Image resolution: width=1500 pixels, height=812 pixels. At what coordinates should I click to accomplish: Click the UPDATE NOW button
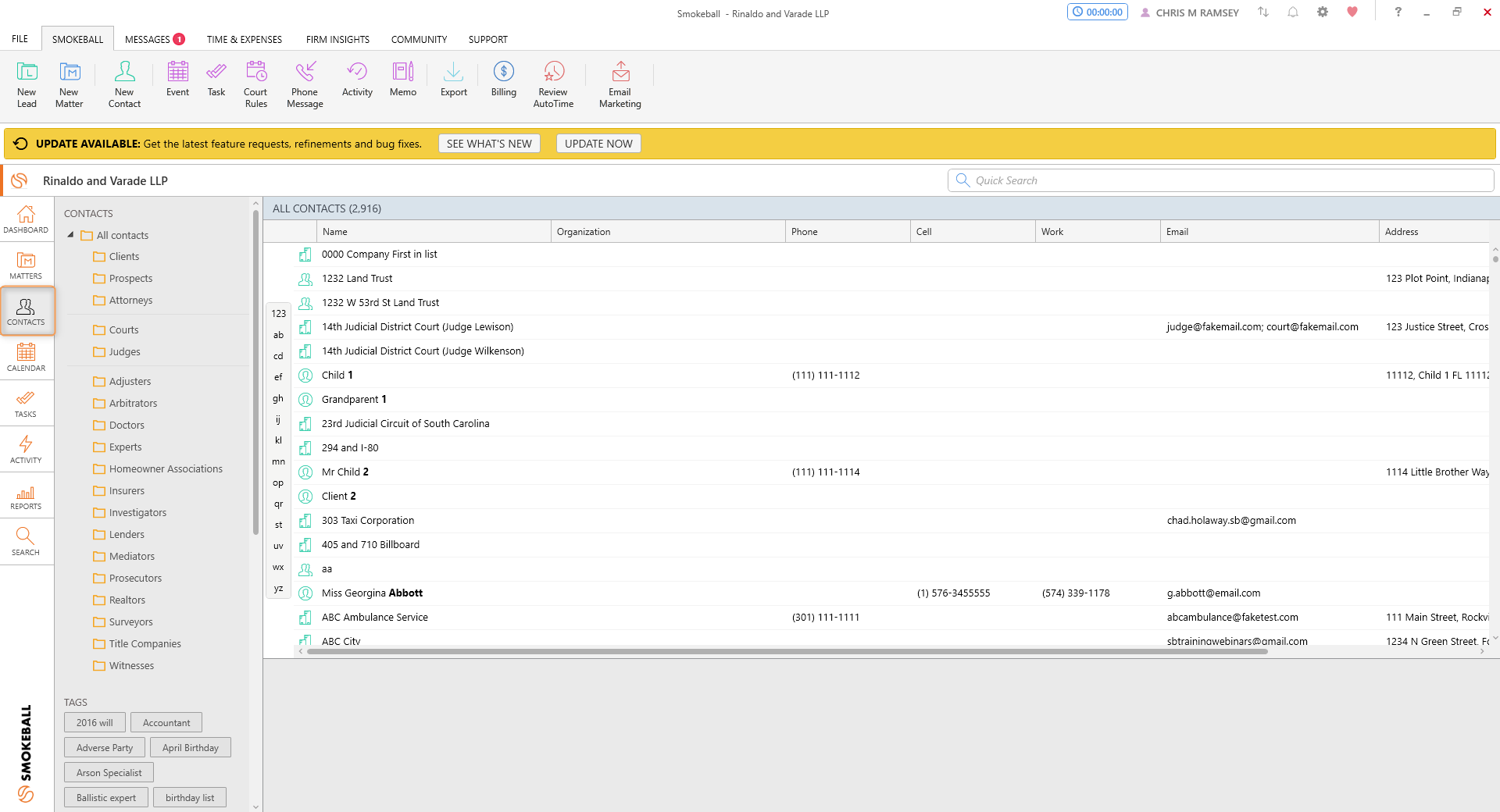point(598,144)
